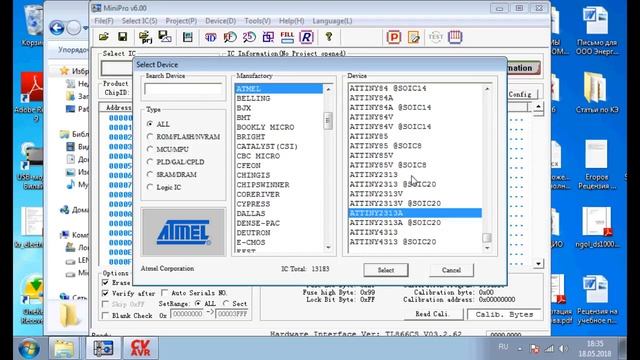Image resolution: width=640 pixels, height=360 pixels.
Task: Toggle the Verify after checkbox
Action: (x=105, y=293)
